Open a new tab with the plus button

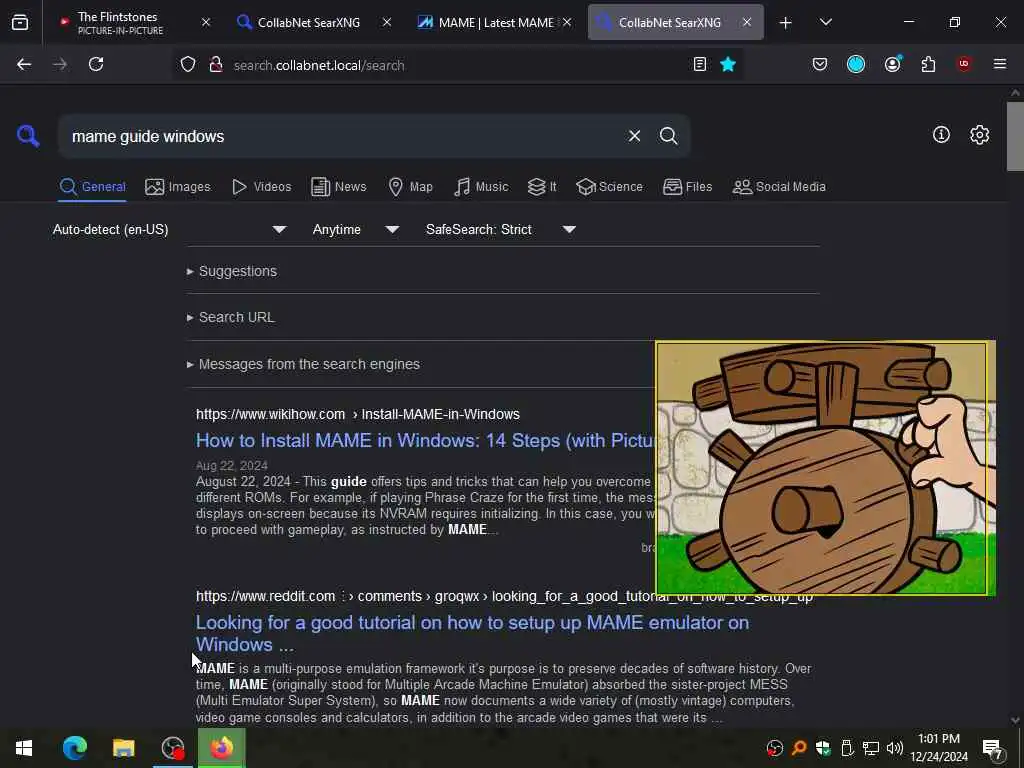click(x=785, y=23)
